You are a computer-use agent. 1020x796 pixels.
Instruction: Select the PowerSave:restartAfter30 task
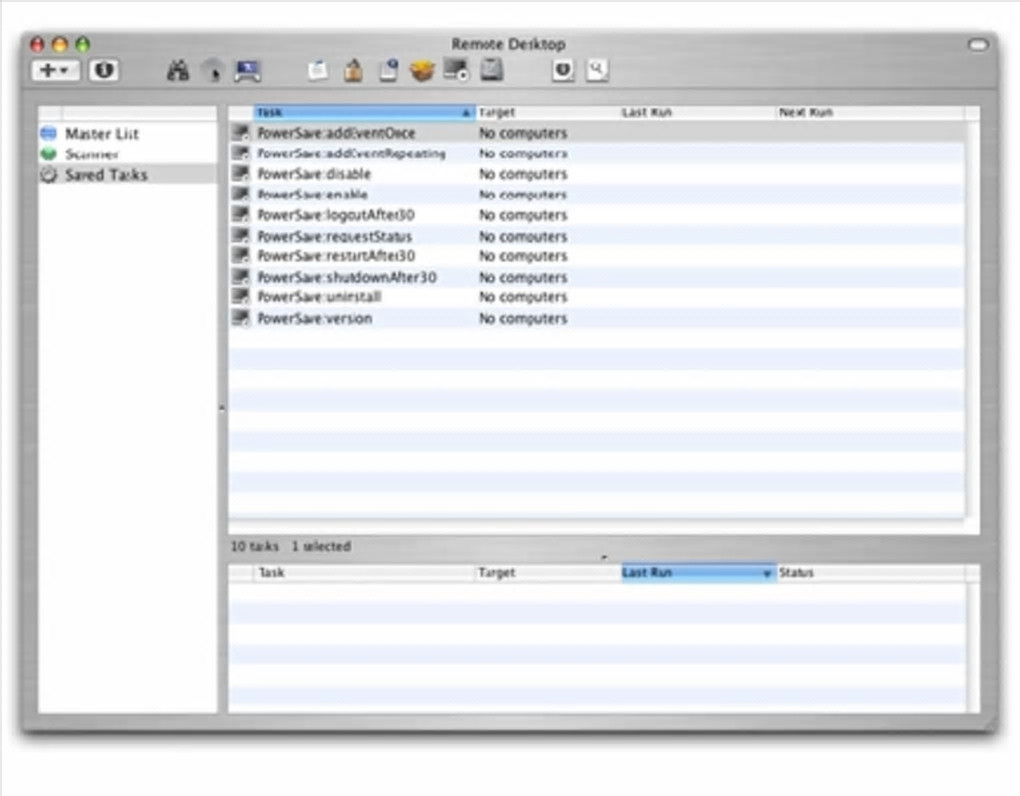597,256
